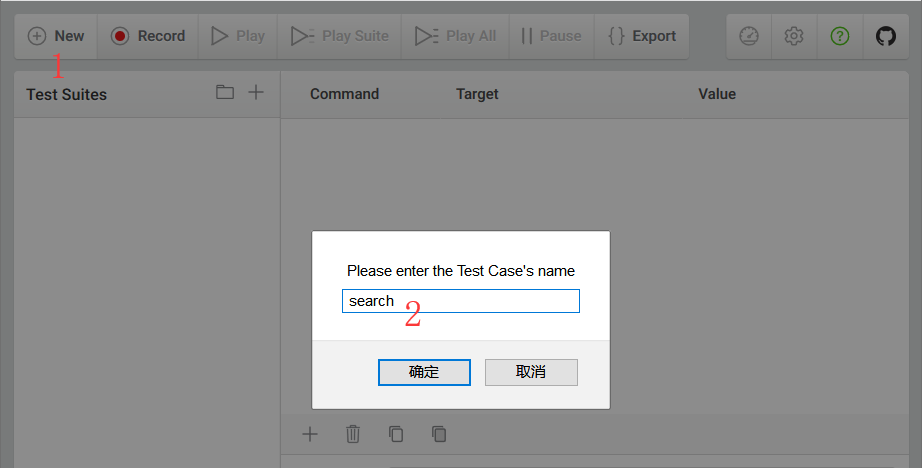The height and width of the screenshot is (468, 923).
Task: Start recording with the Record button
Action: point(148,36)
